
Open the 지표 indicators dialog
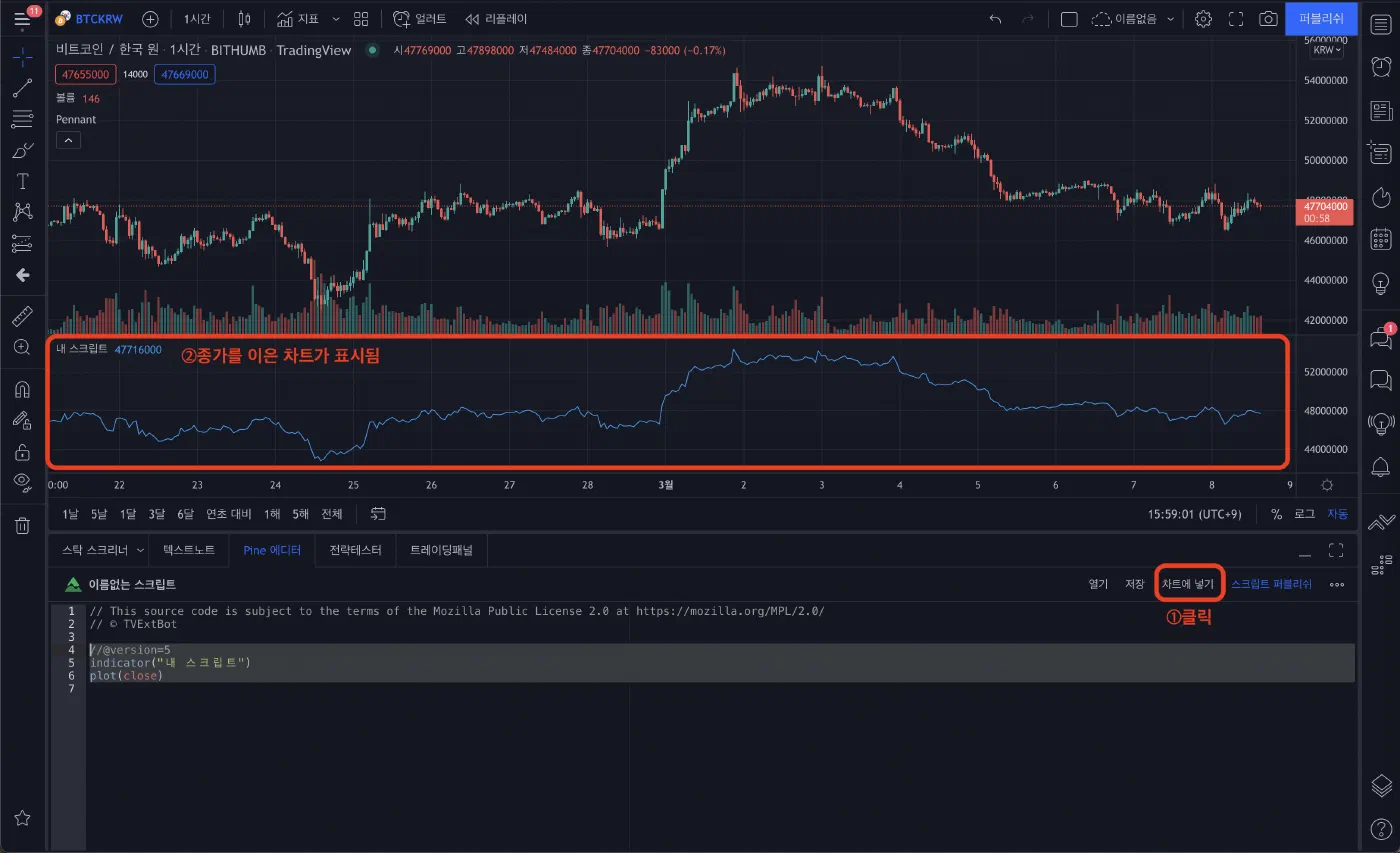297,19
